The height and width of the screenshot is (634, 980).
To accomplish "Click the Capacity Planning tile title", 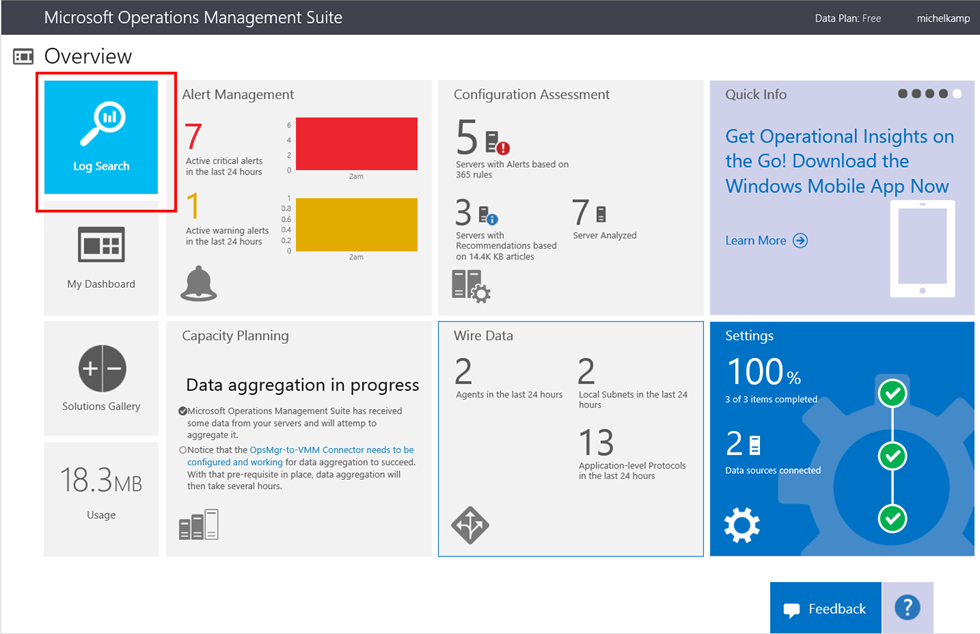I will 235,336.
